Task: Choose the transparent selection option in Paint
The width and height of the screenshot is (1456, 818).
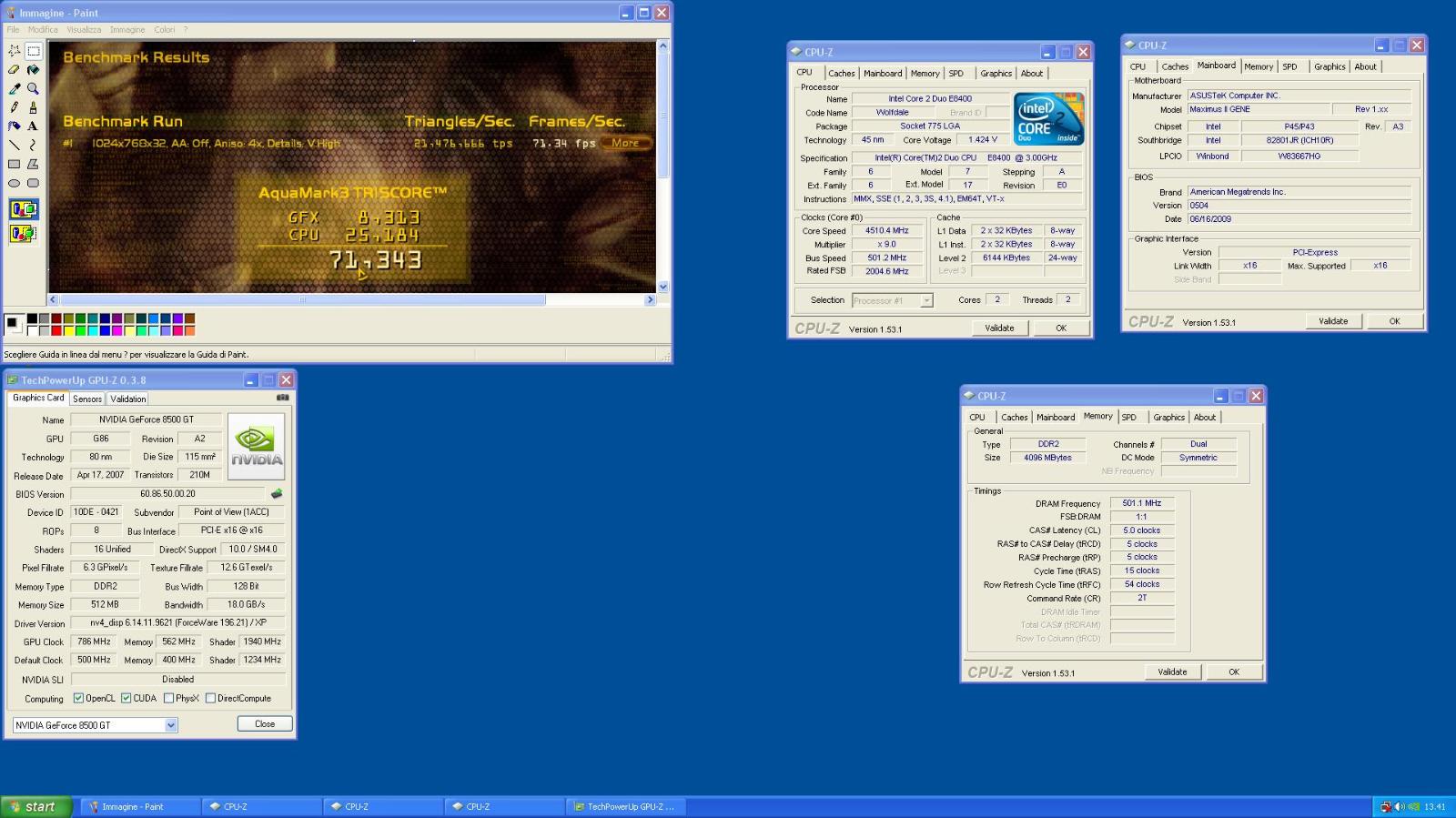Action: tap(24, 233)
